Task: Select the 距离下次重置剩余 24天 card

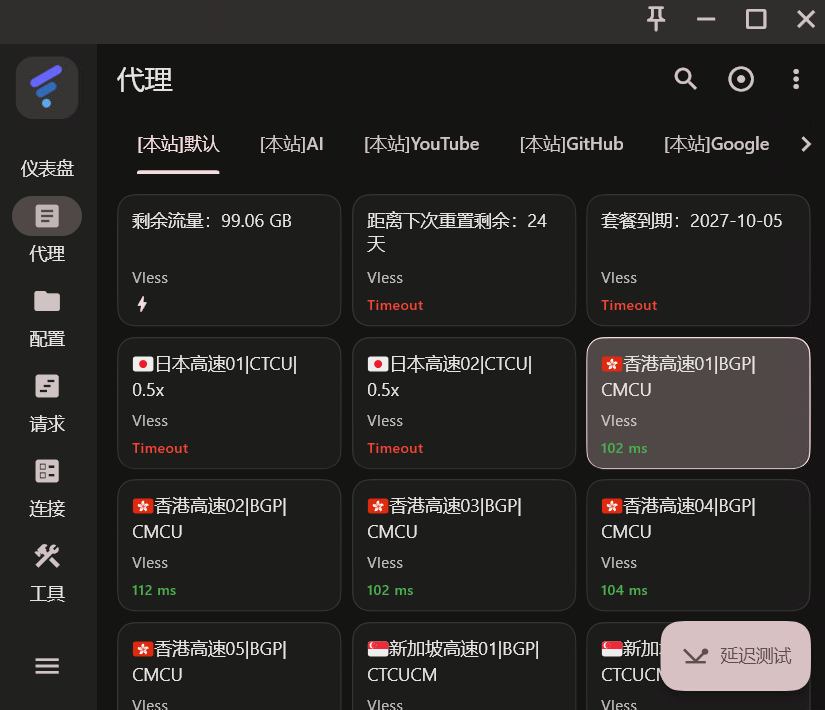Action: click(464, 260)
